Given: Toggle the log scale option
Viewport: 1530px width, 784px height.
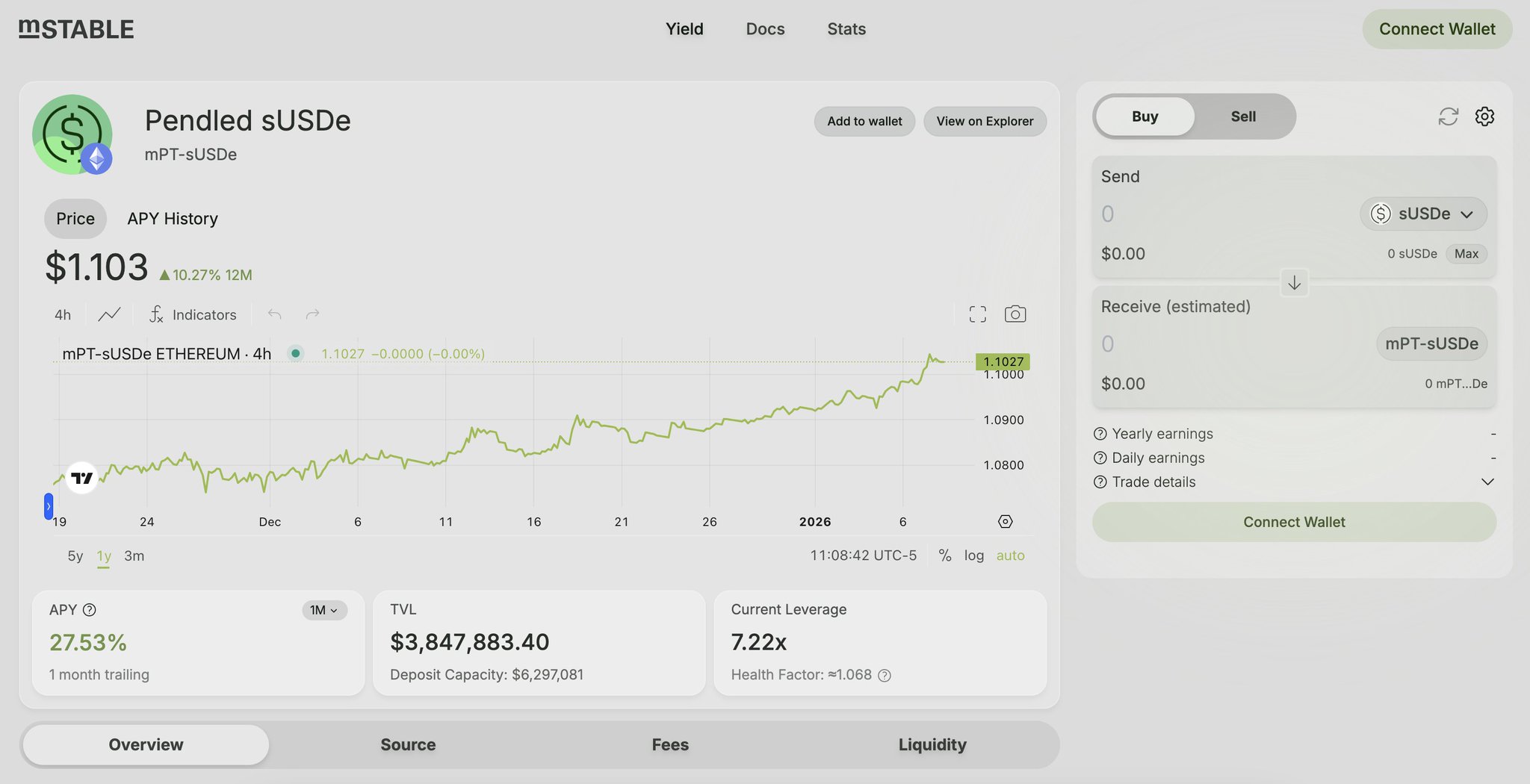Looking at the screenshot, I should pyautogui.click(x=973, y=556).
